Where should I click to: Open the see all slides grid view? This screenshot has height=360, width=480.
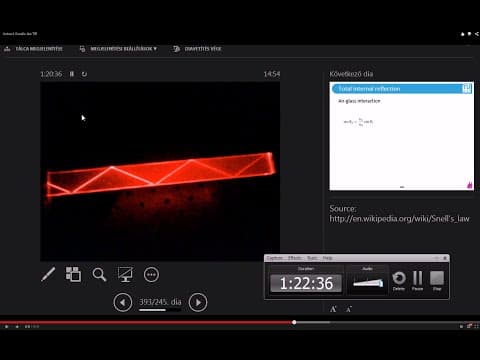[x=73, y=274]
